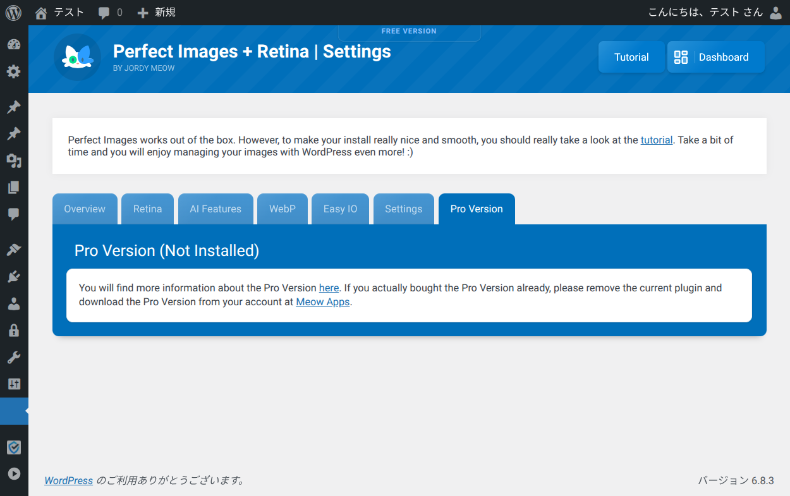790x496 pixels.
Task: Click the here link about Pro Version
Action: [x=329, y=288]
